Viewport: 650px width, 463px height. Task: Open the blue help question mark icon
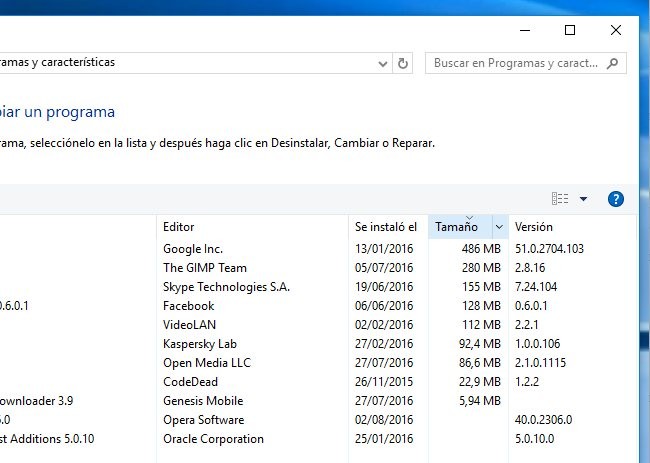(616, 199)
